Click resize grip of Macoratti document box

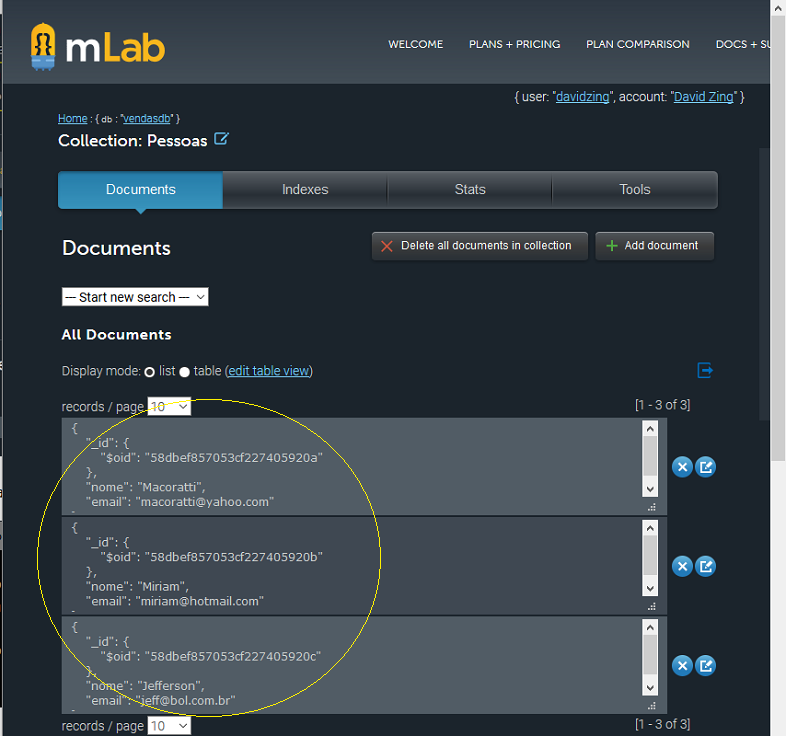pos(652,507)
